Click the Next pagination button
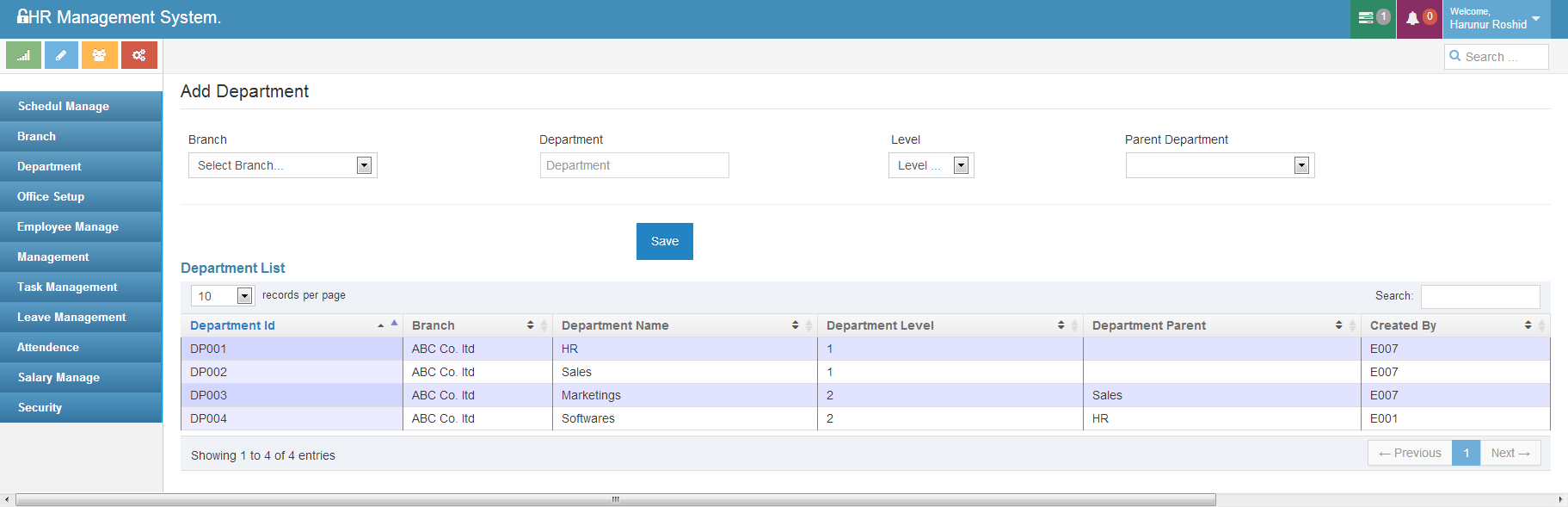 coord(1510,453)
